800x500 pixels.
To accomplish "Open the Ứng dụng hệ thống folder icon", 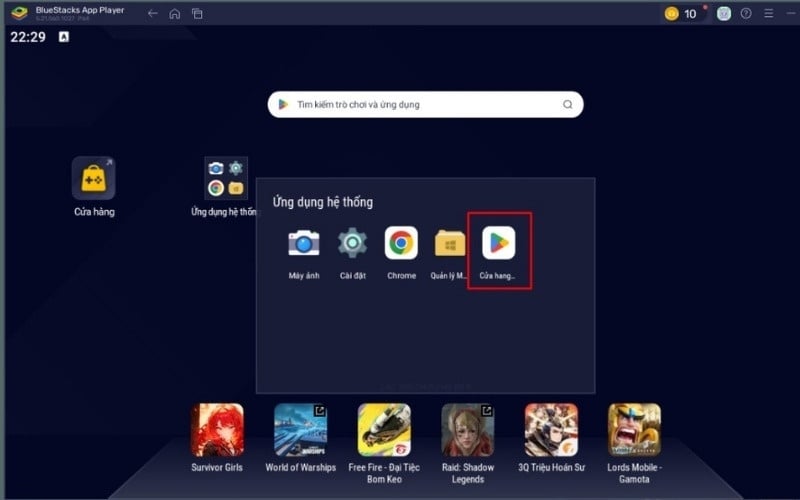I will pyautogui.click(x=226, y=178).
